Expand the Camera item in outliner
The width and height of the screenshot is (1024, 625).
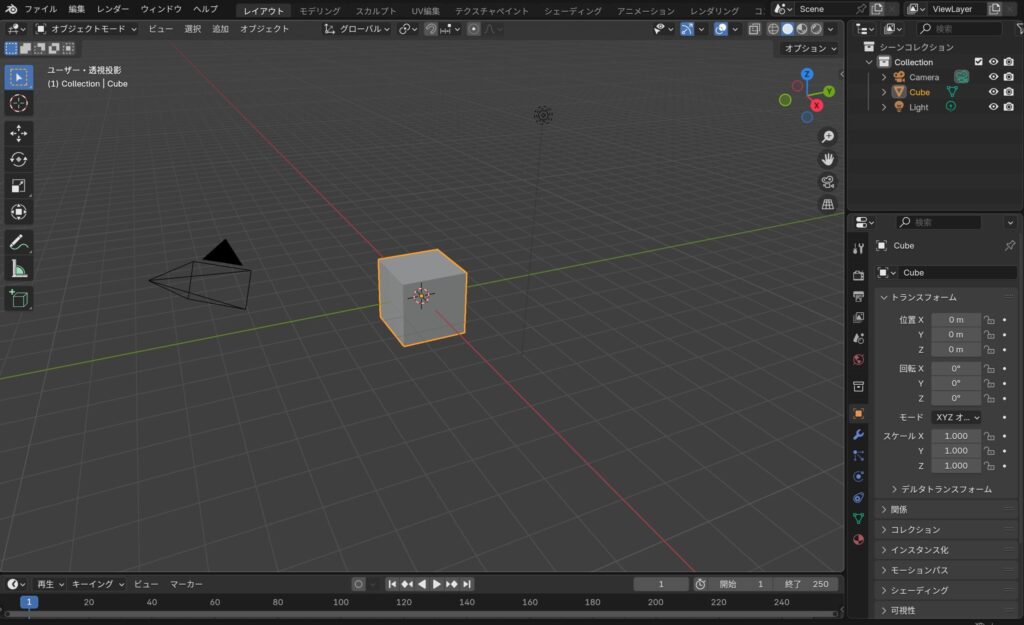pyautogui.click(x=884, y=77)
